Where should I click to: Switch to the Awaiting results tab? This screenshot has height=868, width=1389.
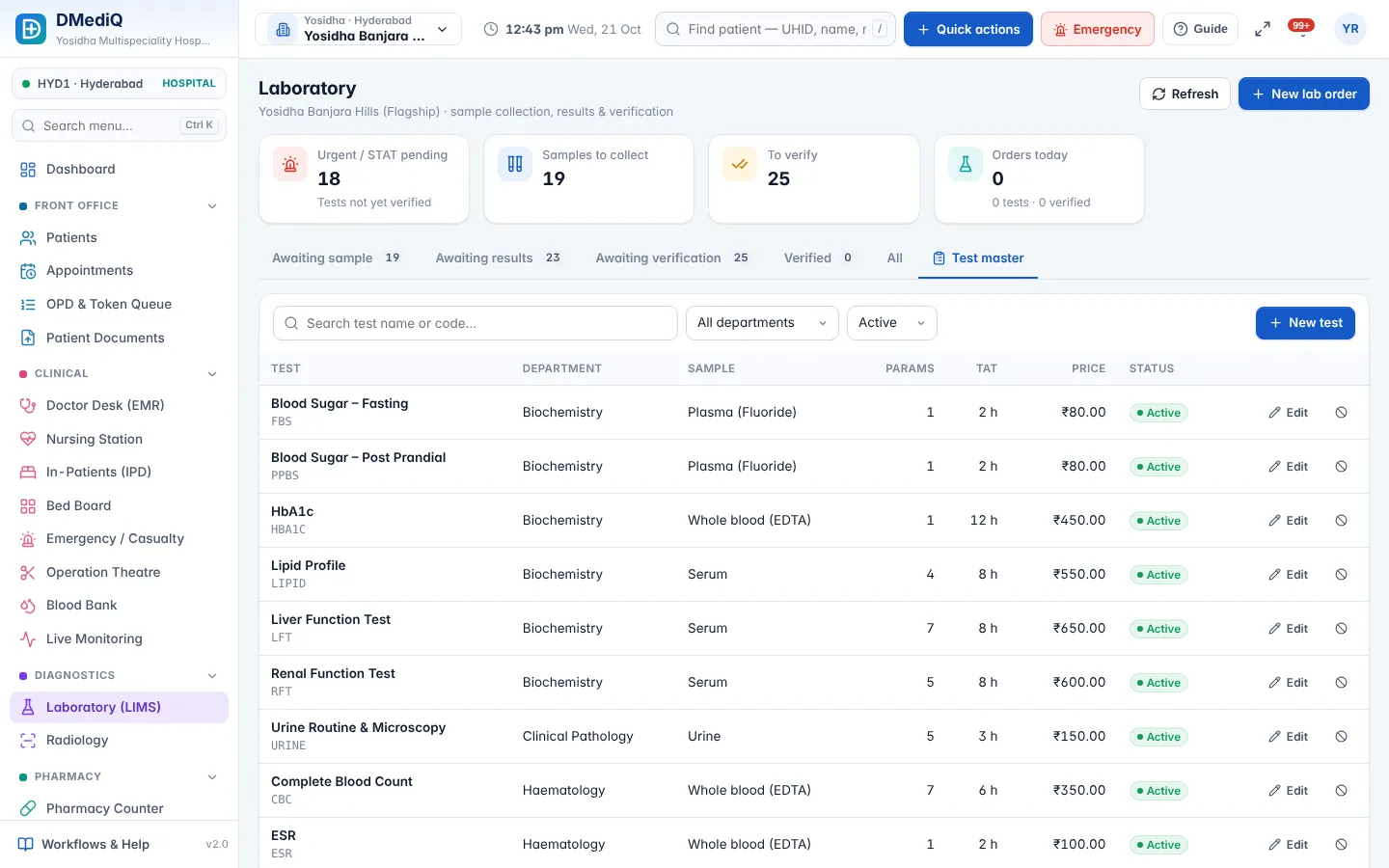pos(499,258)
